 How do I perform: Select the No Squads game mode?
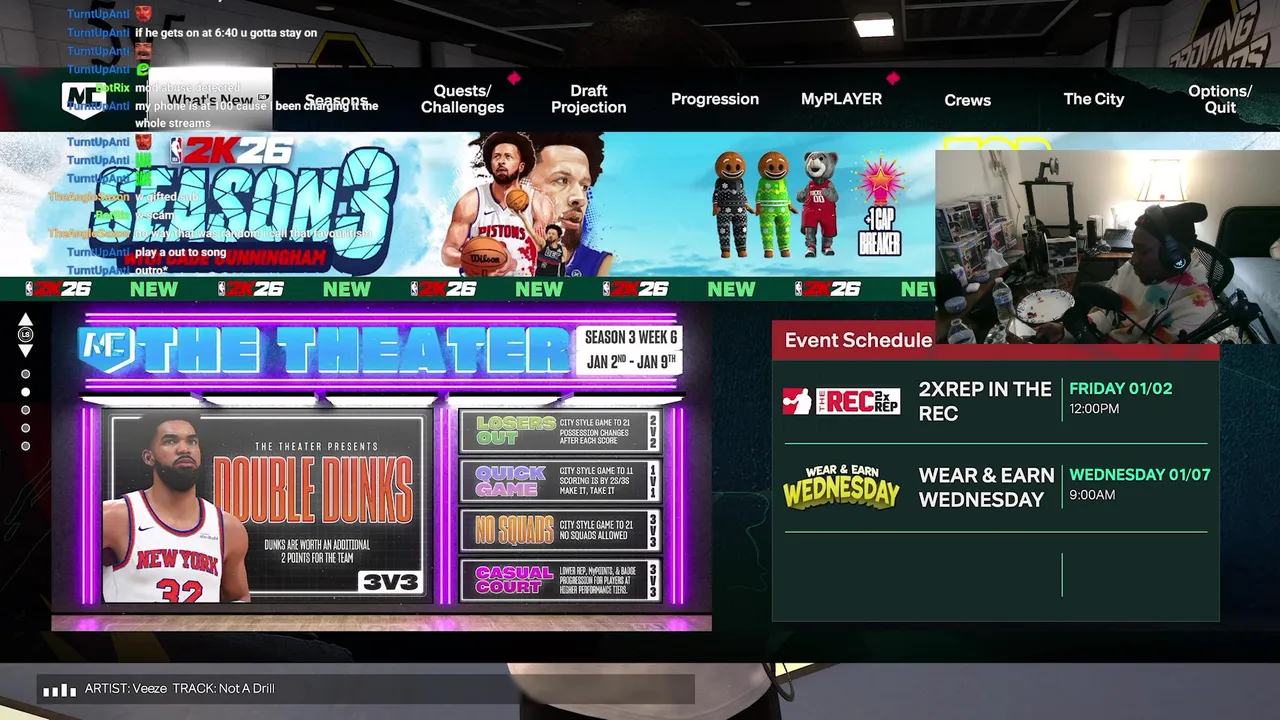[561, 531]
